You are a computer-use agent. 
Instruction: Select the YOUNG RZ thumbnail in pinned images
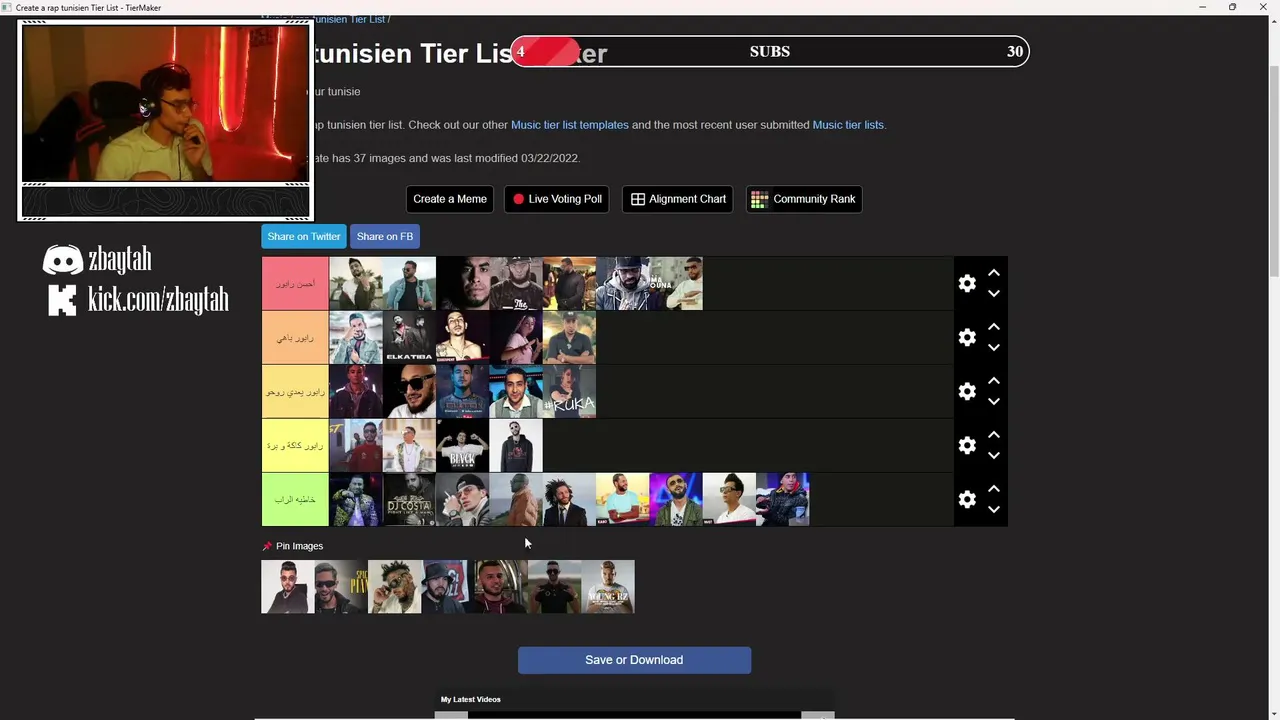coord(608,587)
